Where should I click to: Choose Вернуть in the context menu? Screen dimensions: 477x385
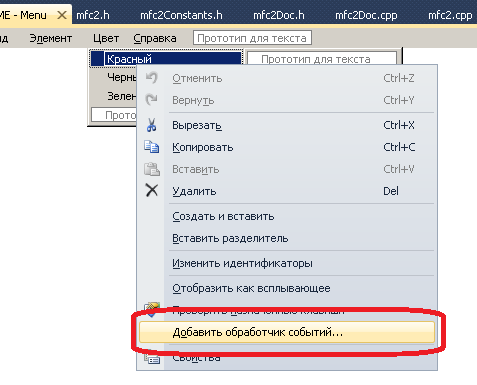287,100
